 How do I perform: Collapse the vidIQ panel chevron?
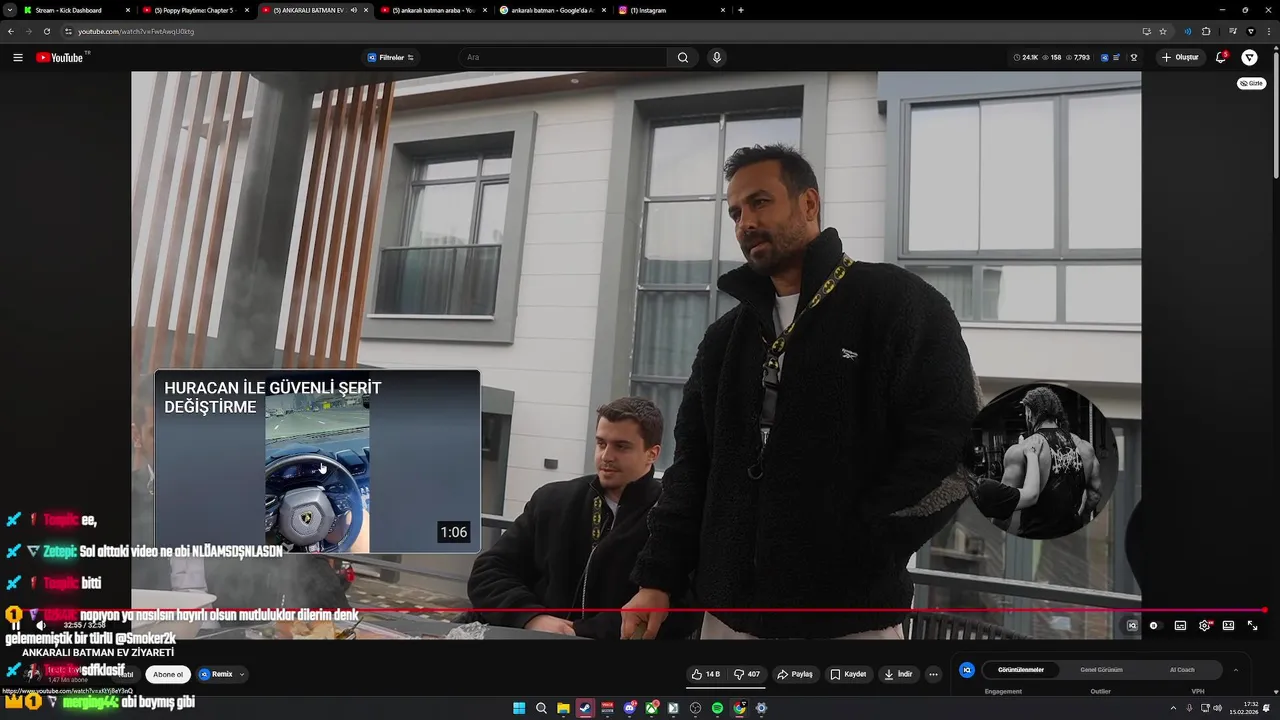pyautogui.click(x=1236, y=670)
